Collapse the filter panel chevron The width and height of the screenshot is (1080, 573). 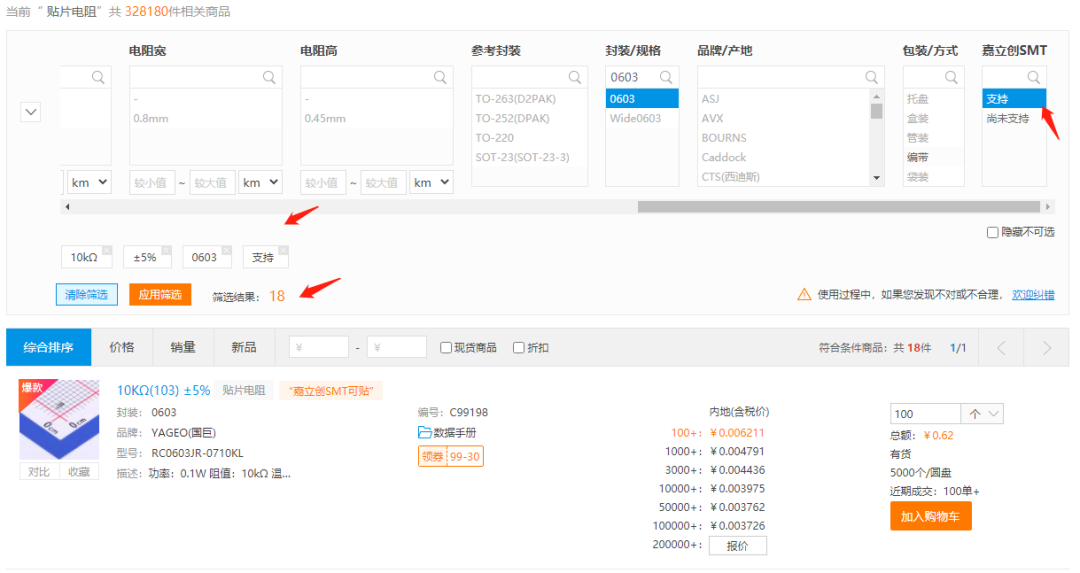[x=31, y=112]
